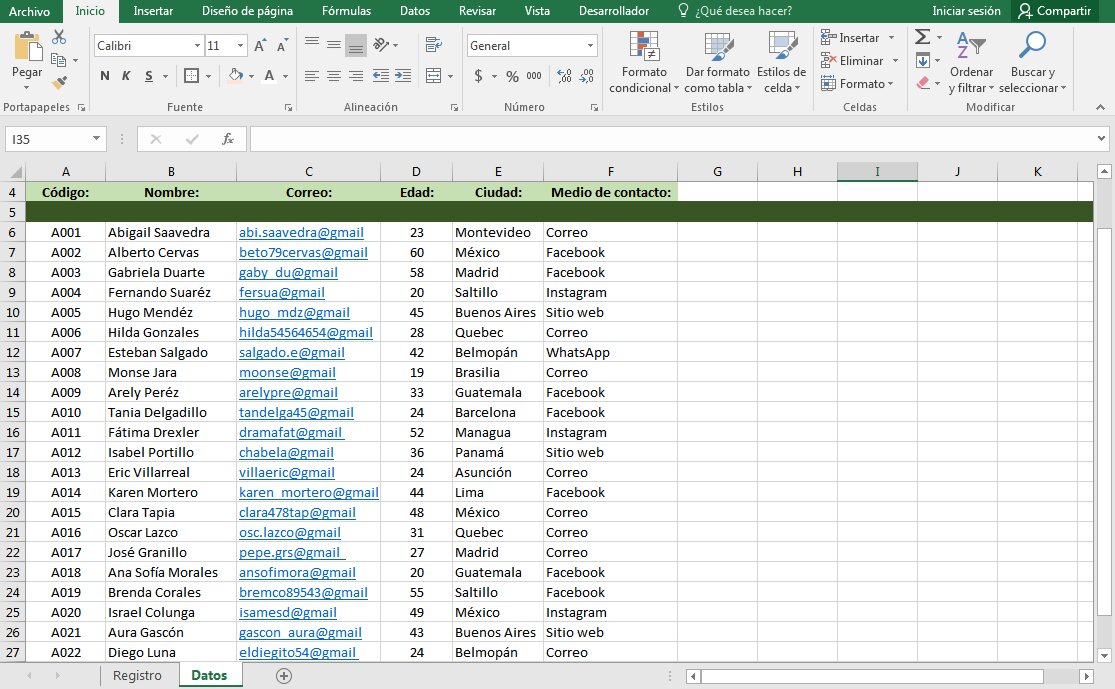Click the orientation angled text icon

coord(381,45)
